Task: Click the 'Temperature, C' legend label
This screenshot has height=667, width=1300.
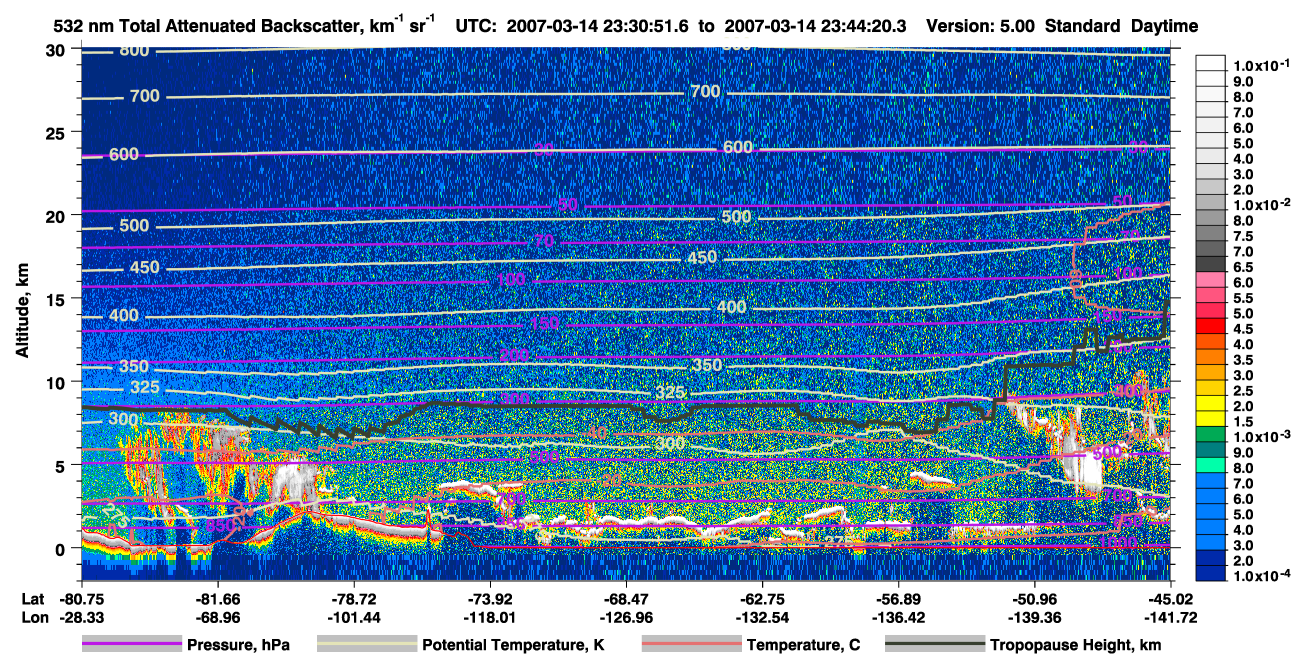Action: tap(803, 645)
